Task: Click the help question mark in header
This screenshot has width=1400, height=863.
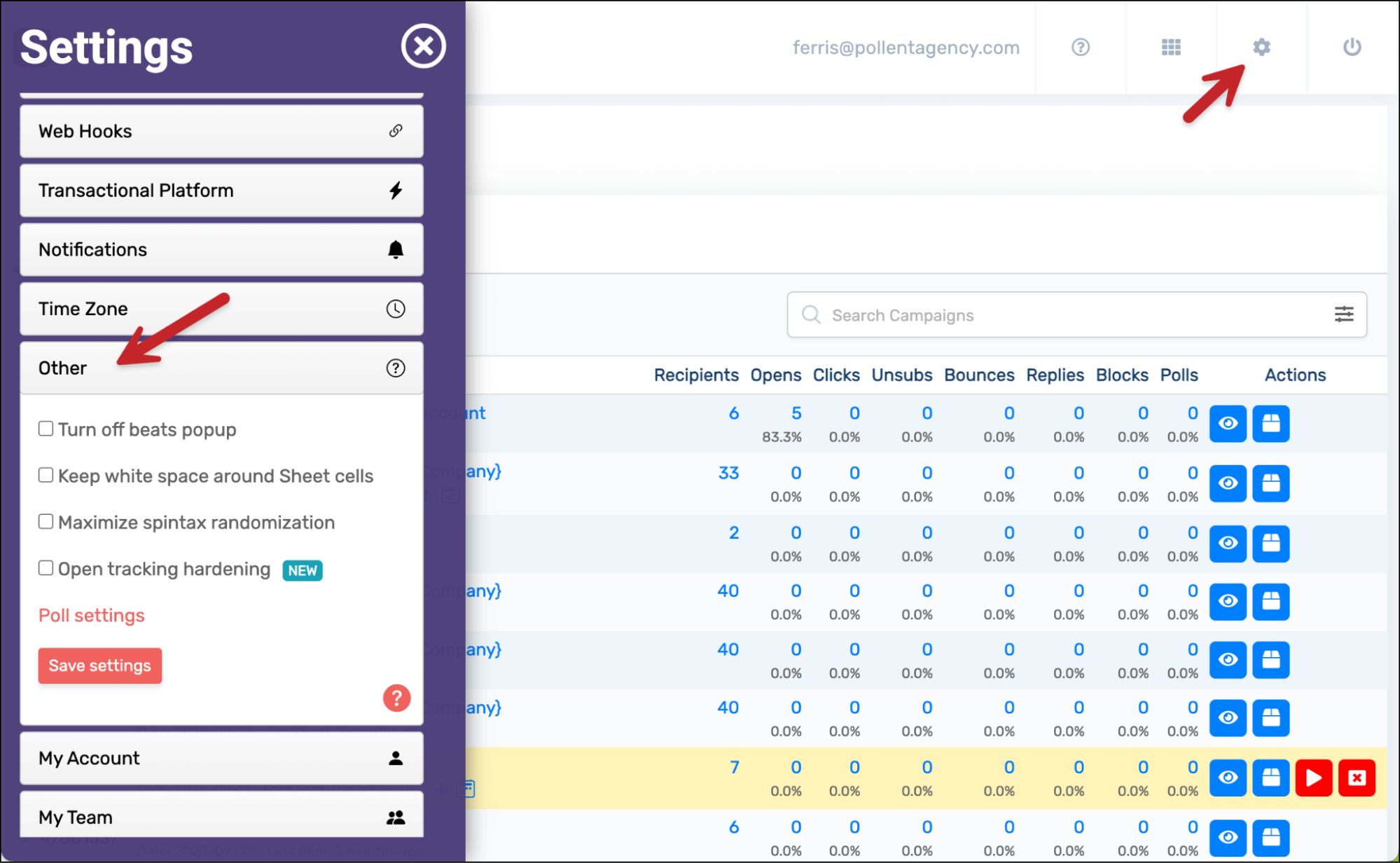Action: pos(1080,47)
